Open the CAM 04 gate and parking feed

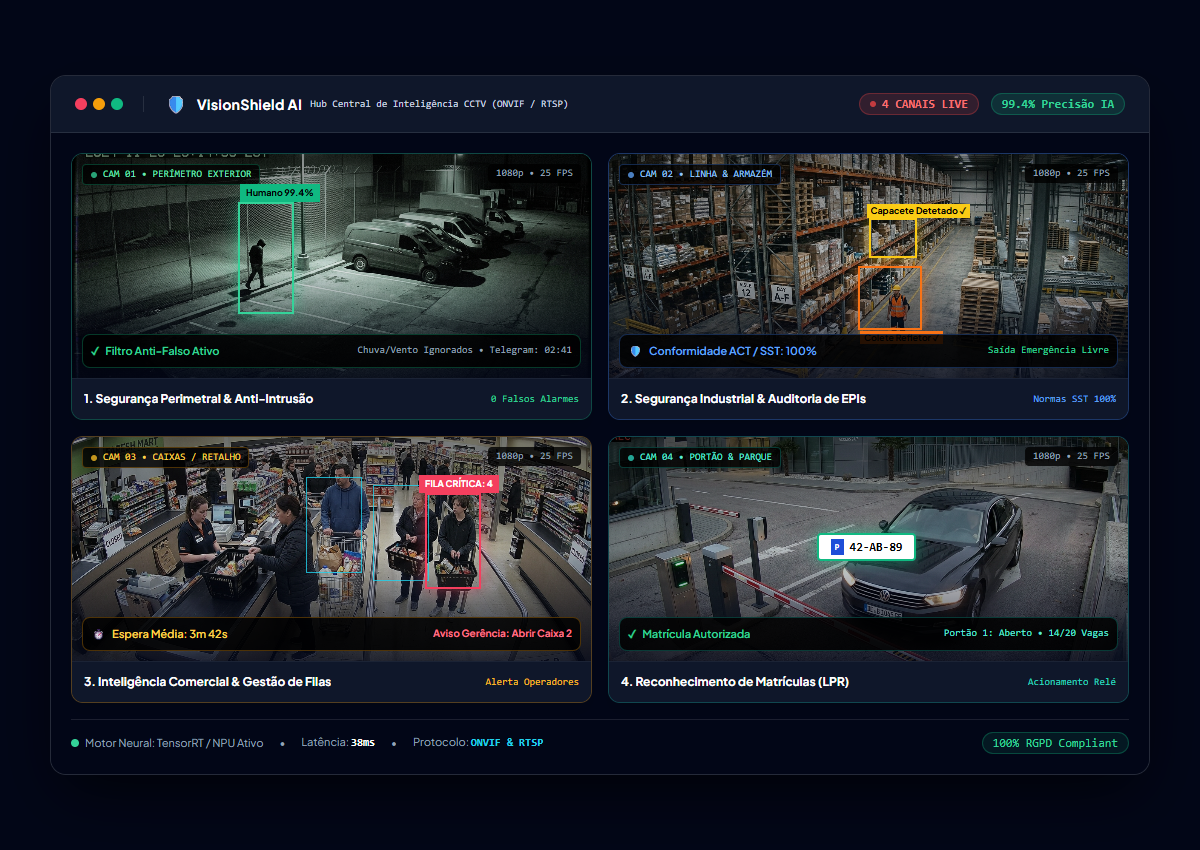point(868,548)
